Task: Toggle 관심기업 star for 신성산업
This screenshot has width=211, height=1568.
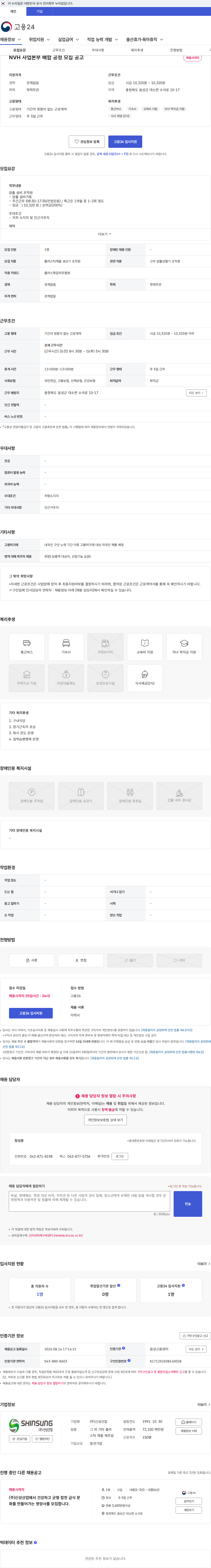Action: [x=20, y=1439]
